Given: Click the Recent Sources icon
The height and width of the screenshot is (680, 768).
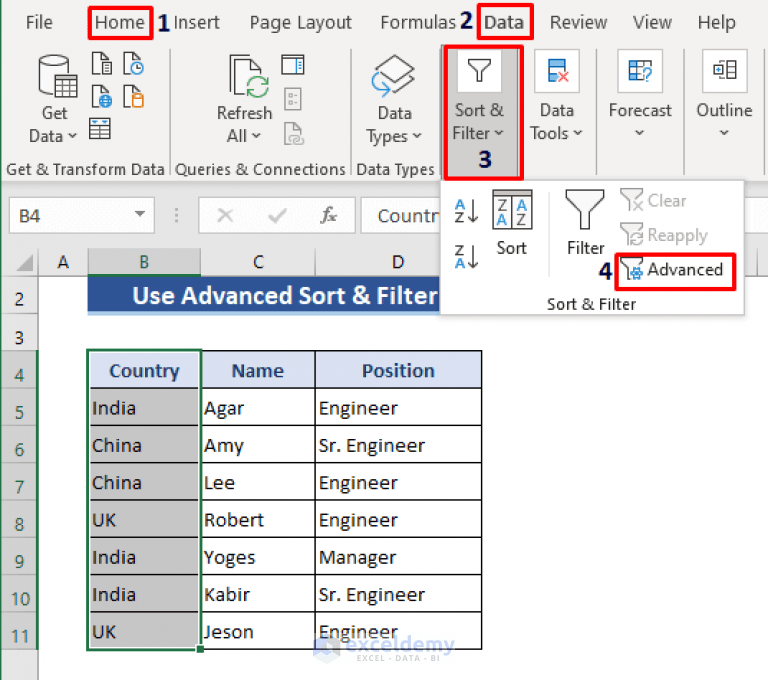Looking at the screenshot, I should 133,63.
